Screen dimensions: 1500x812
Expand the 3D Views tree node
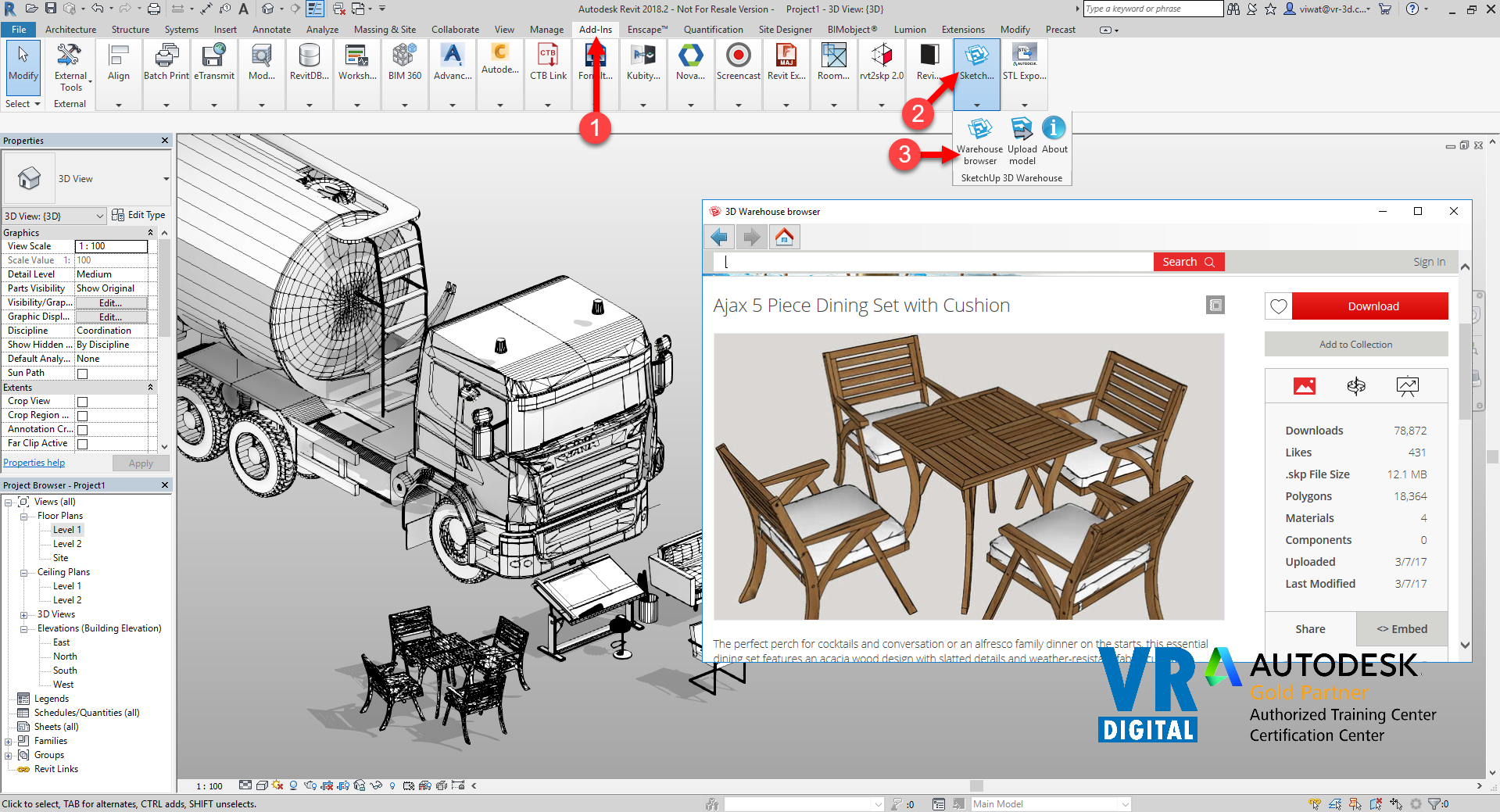click(23, 615)
